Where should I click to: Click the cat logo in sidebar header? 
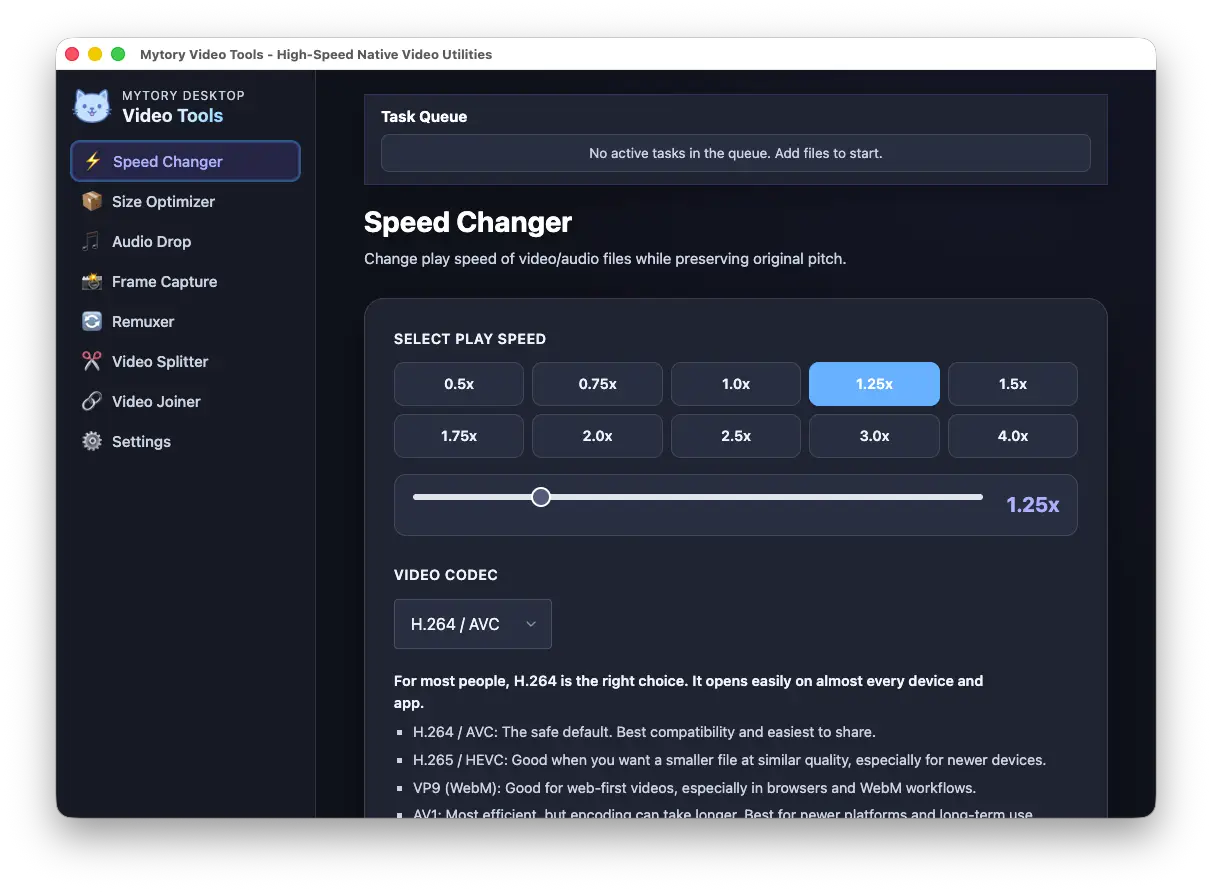pyautogui.click(x=92, y=106)
